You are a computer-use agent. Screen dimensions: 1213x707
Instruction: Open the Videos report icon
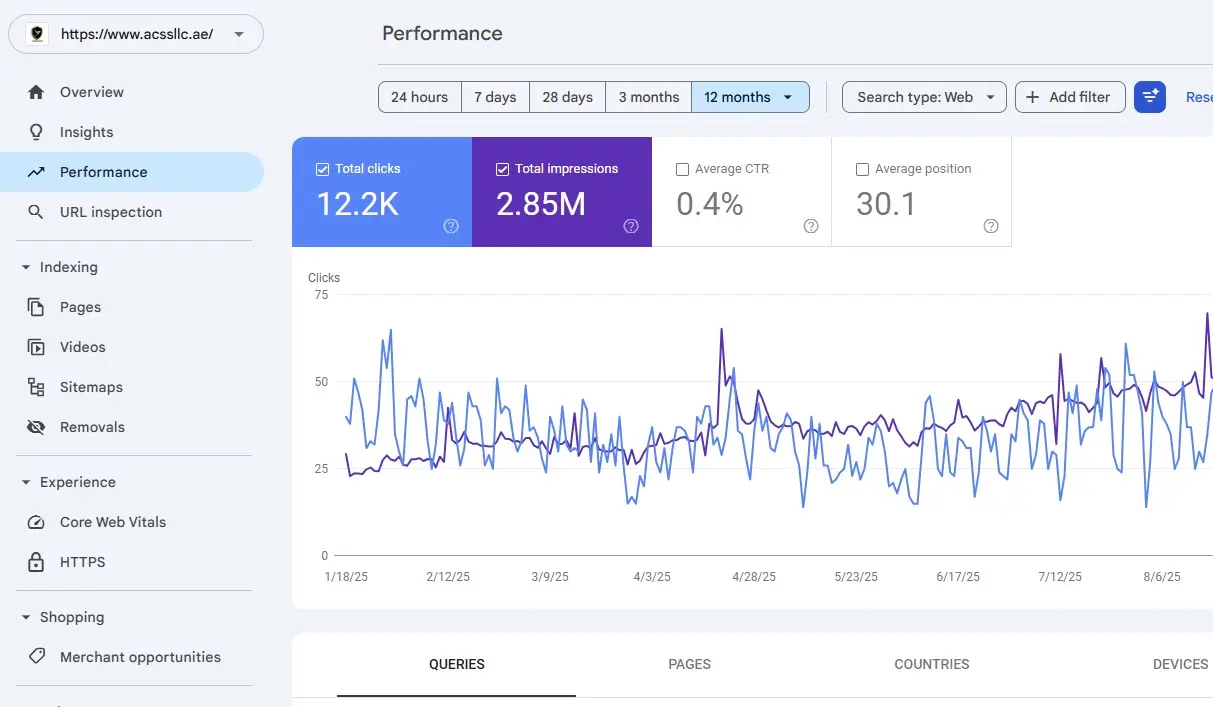36,347
